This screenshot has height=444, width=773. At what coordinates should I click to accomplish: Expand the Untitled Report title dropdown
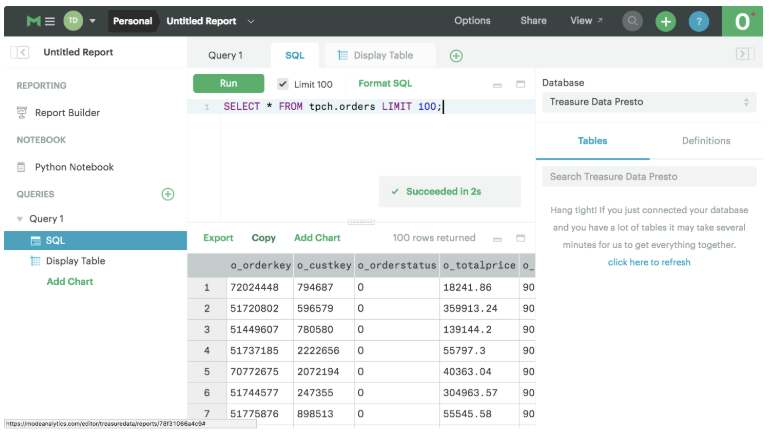[x=250, y=21]
